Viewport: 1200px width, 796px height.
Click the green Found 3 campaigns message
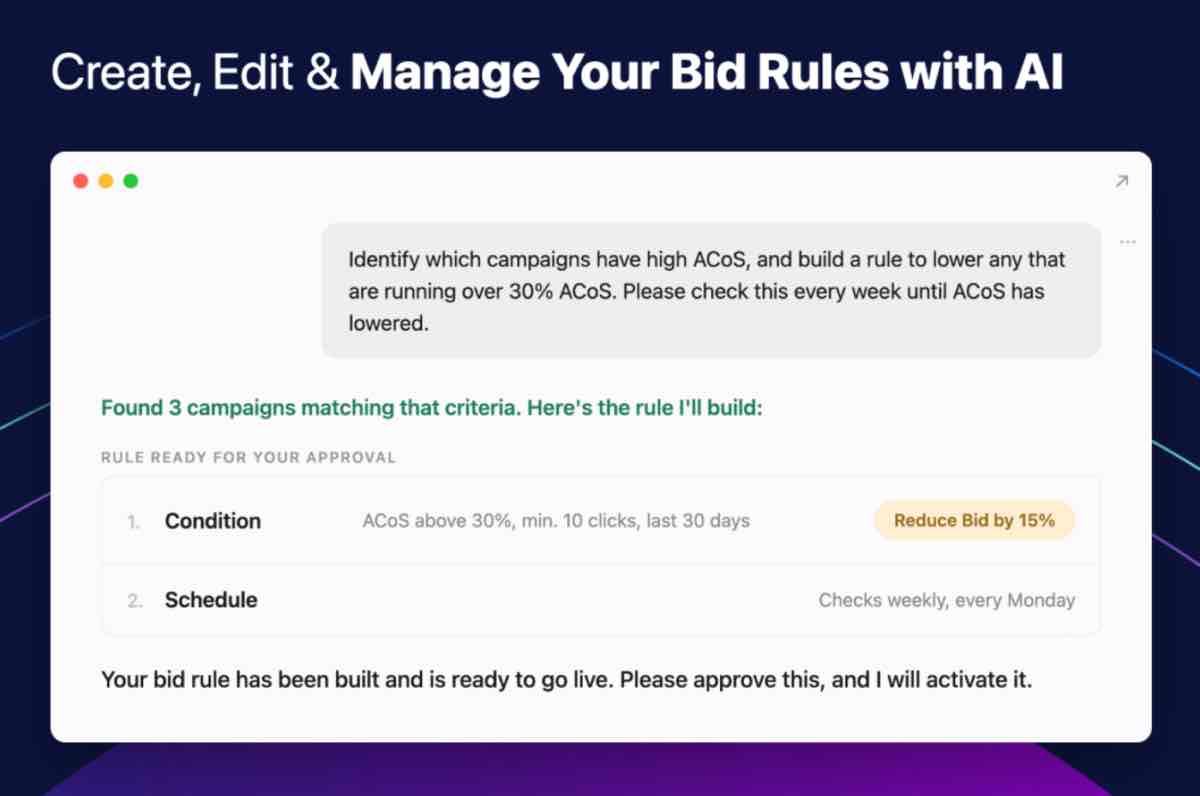[x=432, y=409]
